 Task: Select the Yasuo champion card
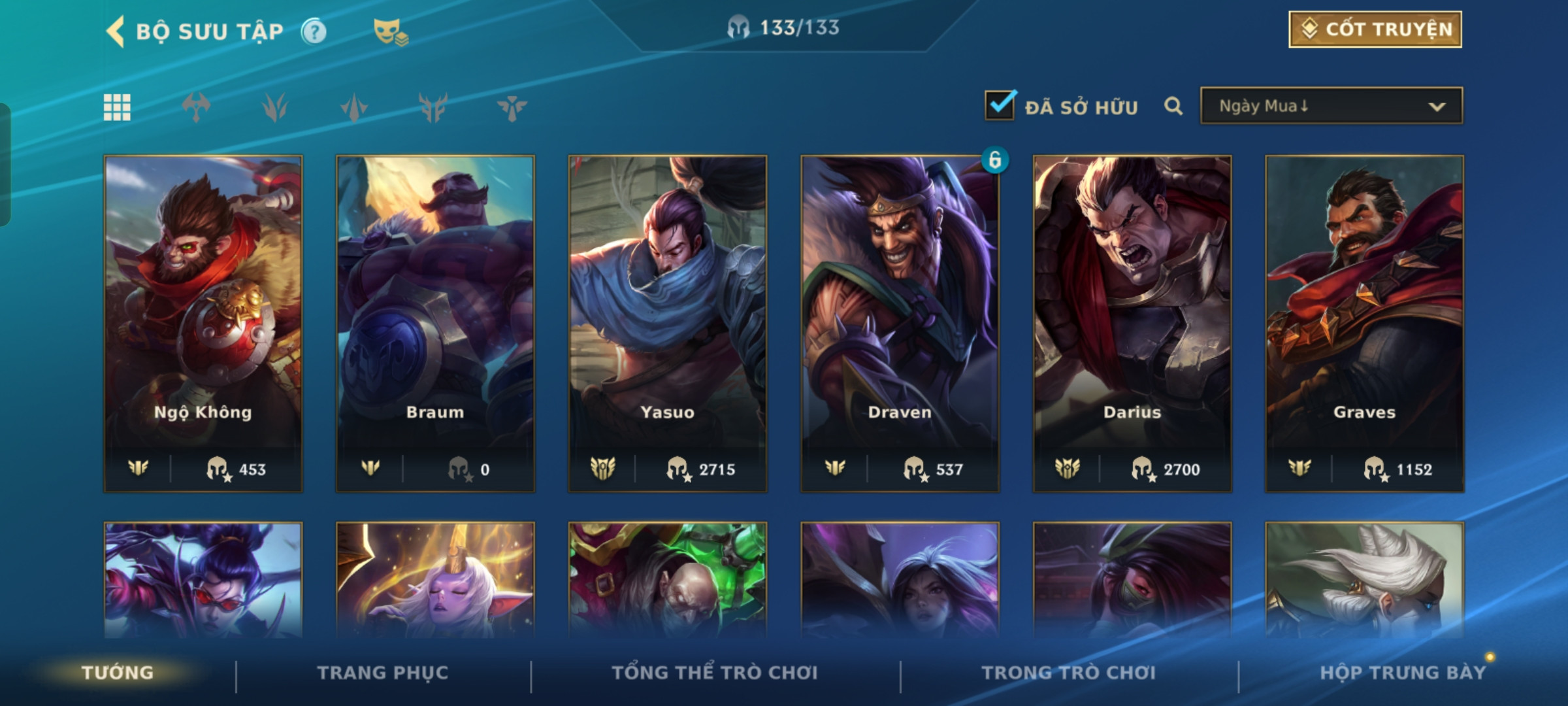pyautogui.click(x=668, y=324)
